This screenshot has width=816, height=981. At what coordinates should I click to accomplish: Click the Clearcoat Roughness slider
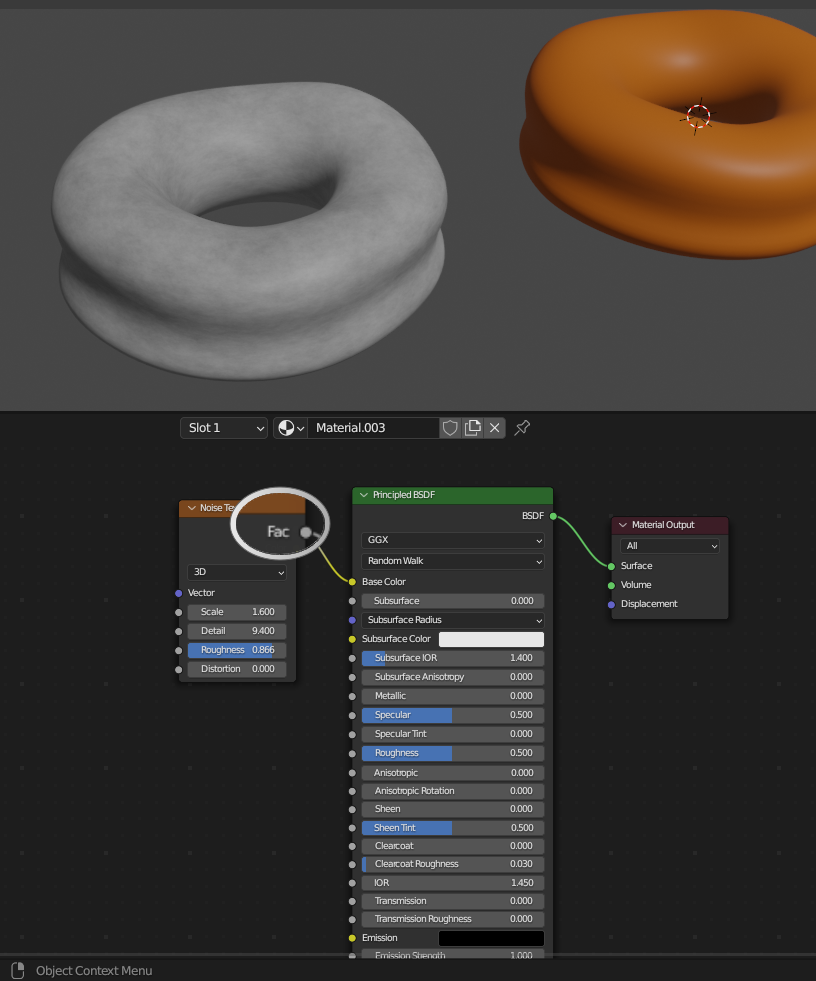[452, 864]
